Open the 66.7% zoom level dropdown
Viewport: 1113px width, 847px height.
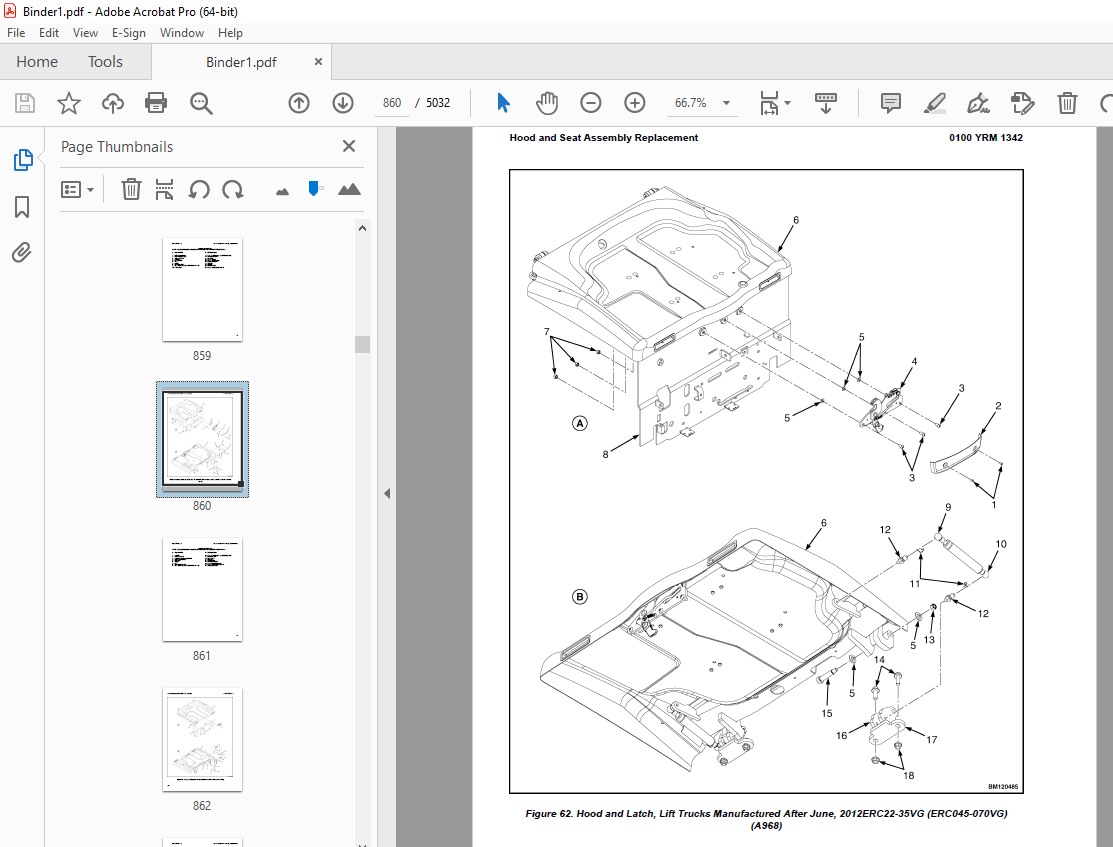pos(726,103)
